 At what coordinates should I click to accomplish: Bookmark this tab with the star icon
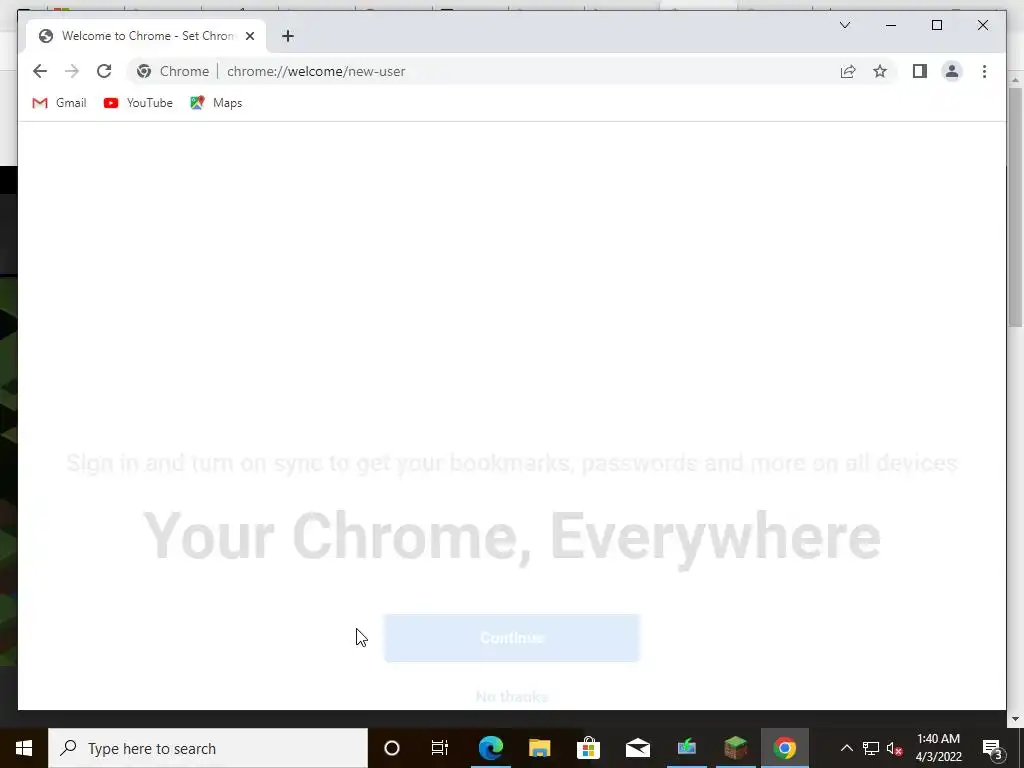pyautogui.click(x=880, y=71)
